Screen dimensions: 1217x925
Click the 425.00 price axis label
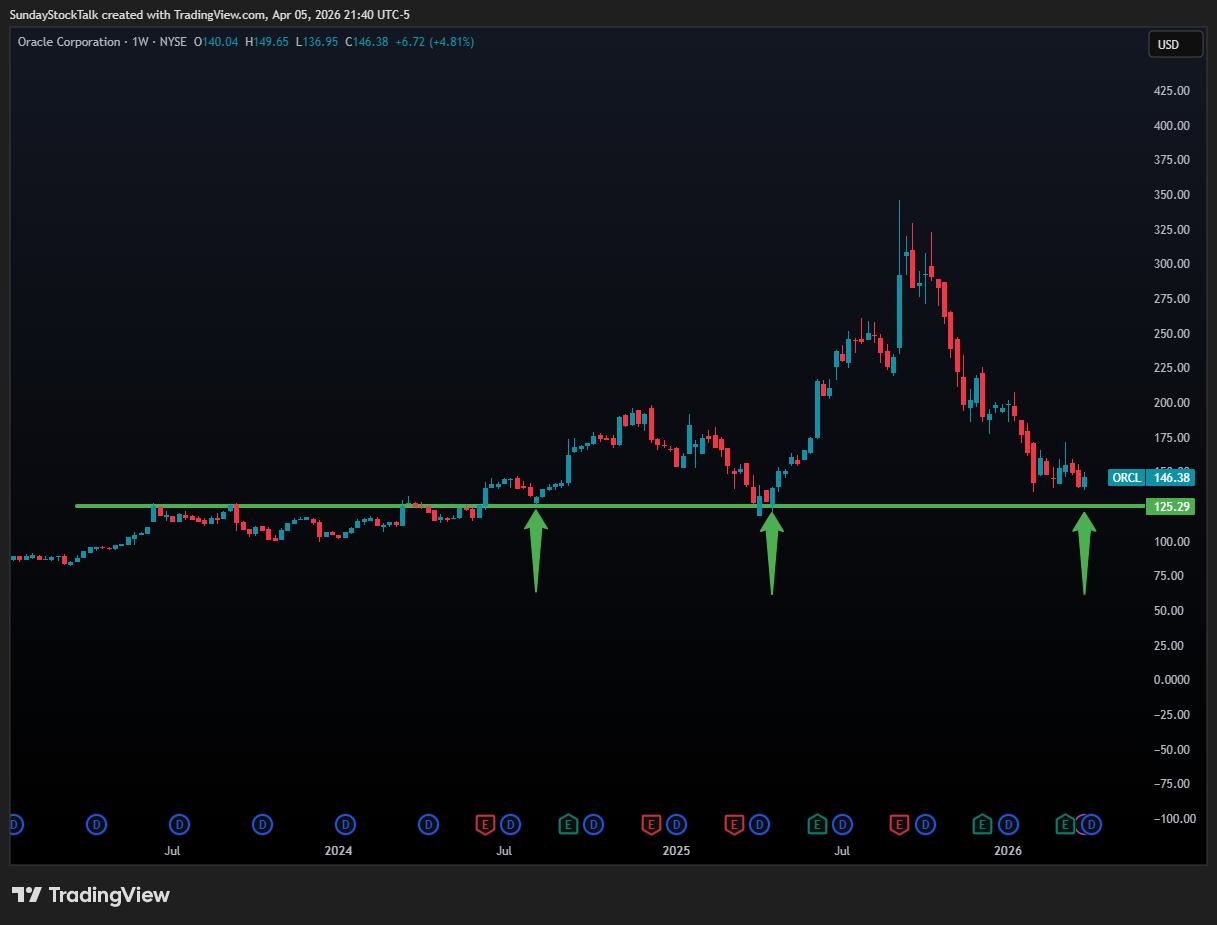click(x=1171, y=91)
